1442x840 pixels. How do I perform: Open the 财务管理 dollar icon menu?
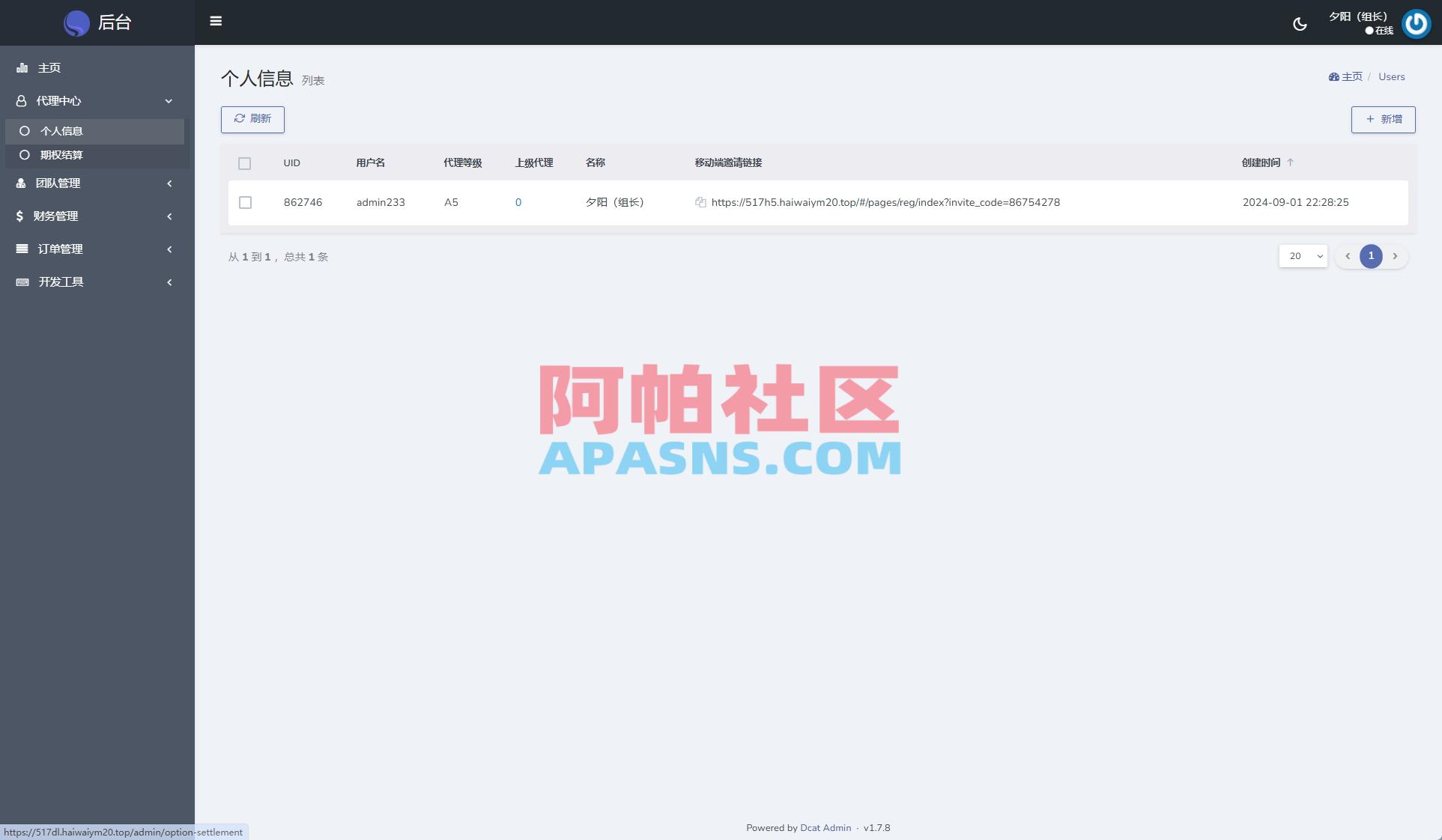[58, 216]
